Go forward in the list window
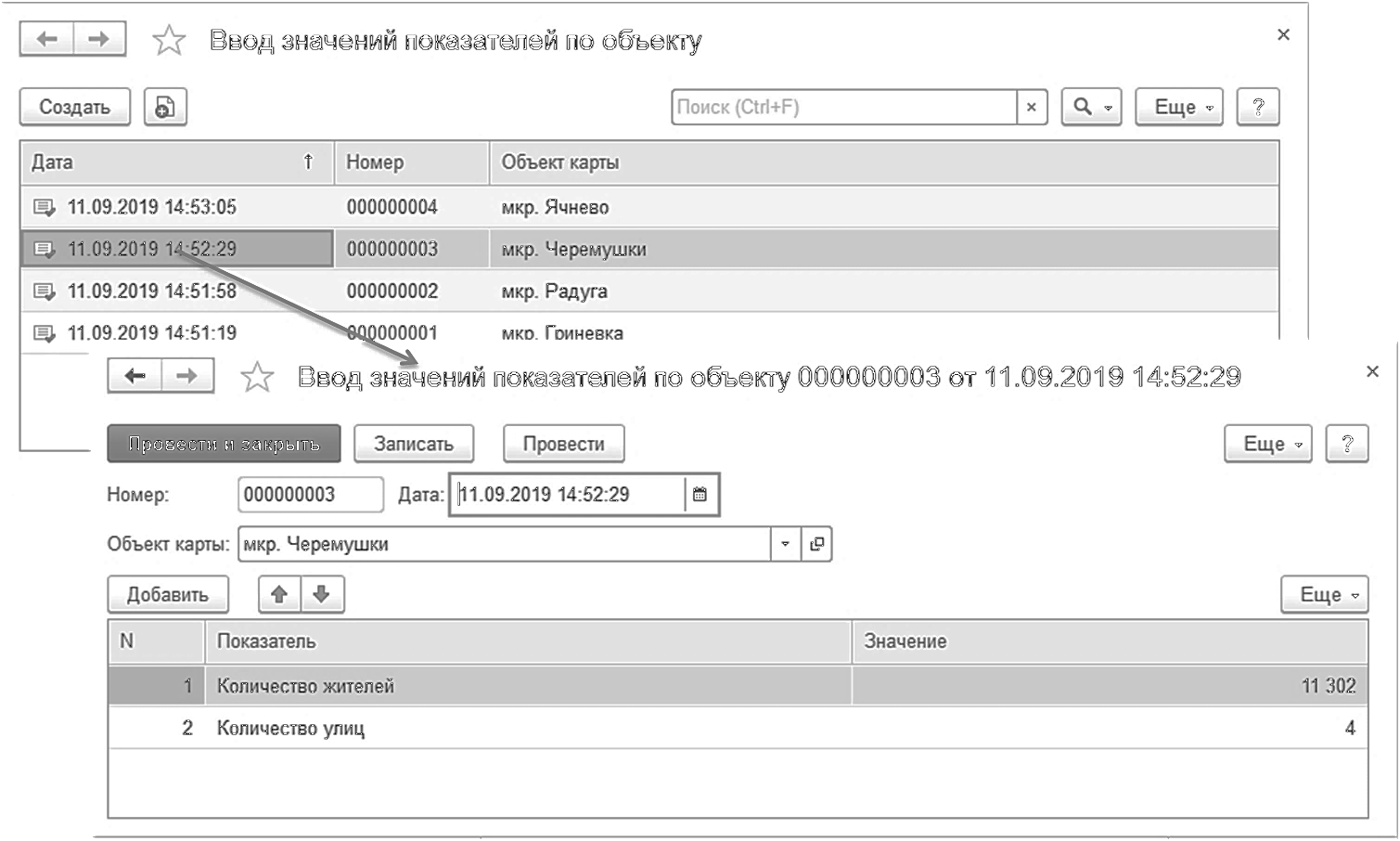 [x=99, y=39]
